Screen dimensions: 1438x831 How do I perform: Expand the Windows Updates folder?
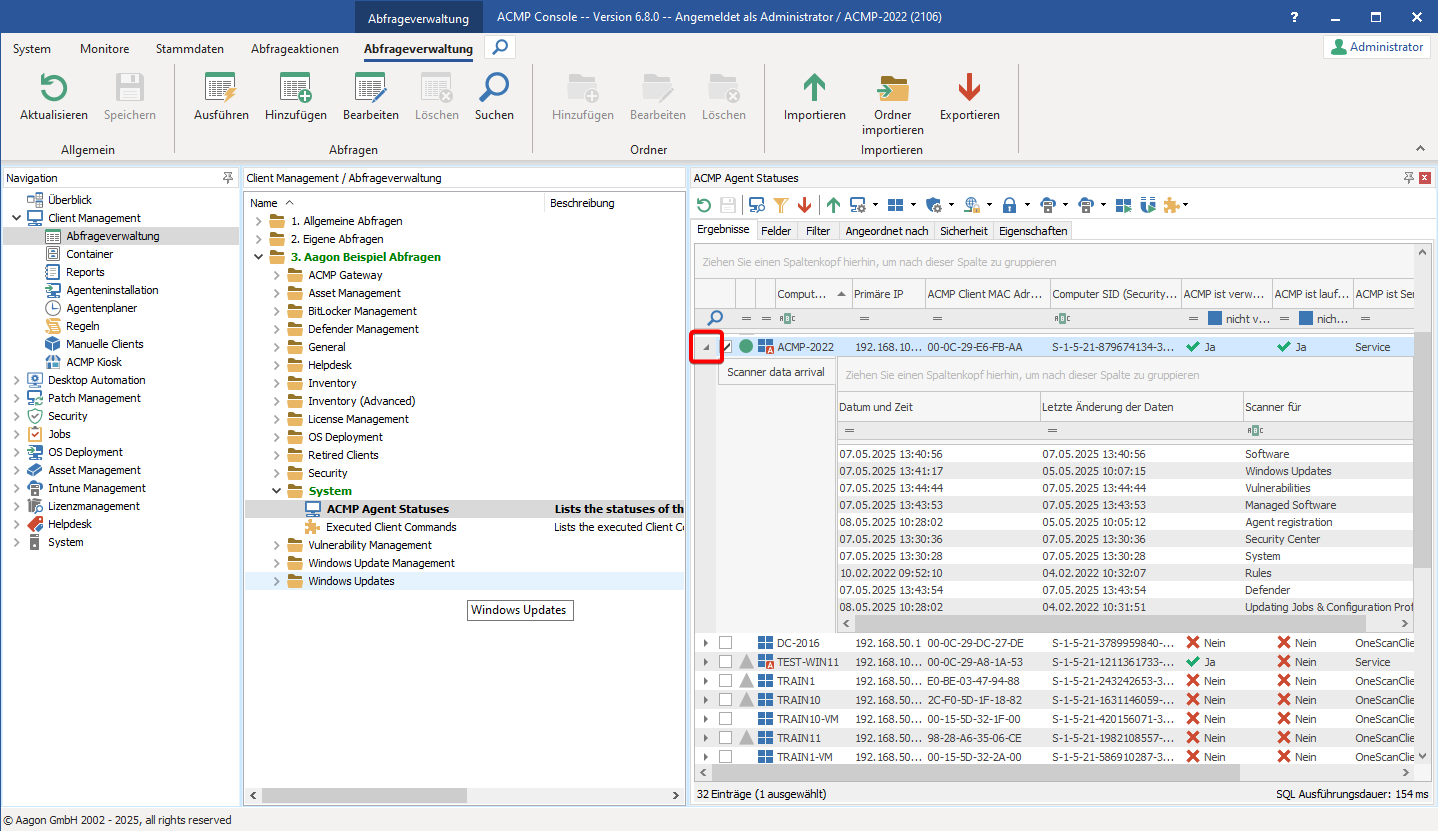[277, 581]
